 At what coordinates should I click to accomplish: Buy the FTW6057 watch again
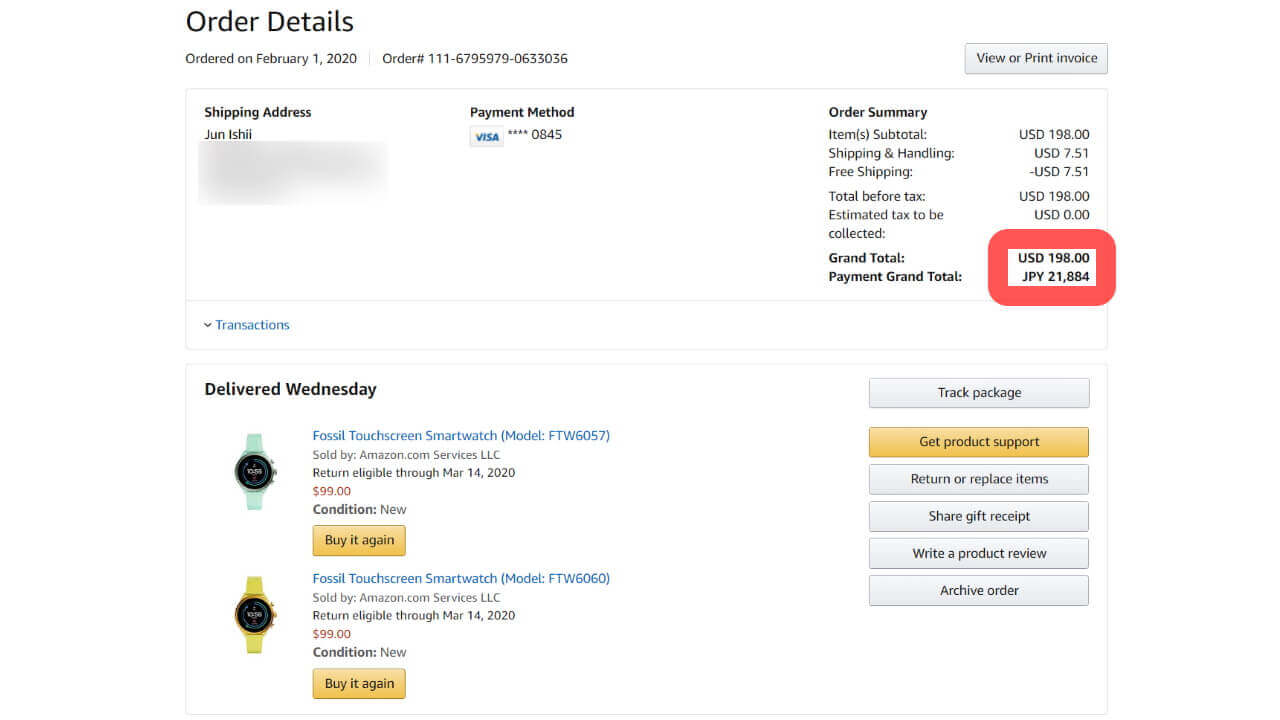tap(359, 540)
